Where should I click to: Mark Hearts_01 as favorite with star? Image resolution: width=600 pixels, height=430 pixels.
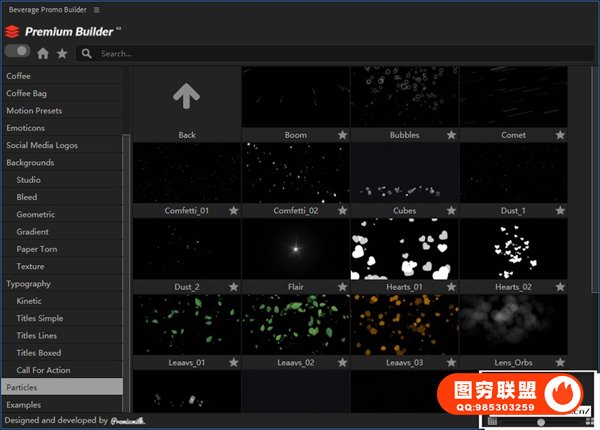[x=451, y=287]
